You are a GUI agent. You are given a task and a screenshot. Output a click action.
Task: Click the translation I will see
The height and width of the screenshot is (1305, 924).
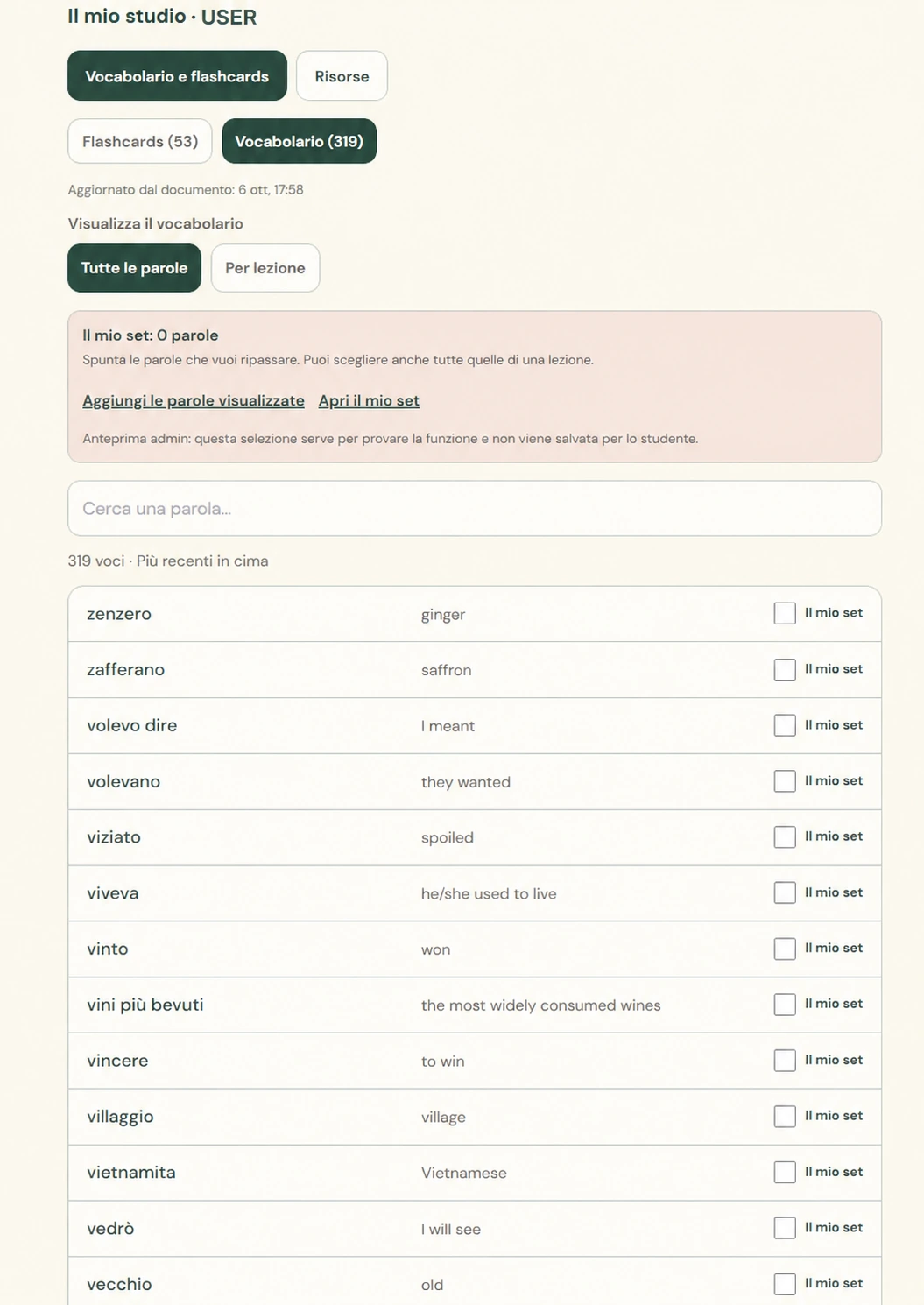pyautogui.click(x=451, y=1229)
